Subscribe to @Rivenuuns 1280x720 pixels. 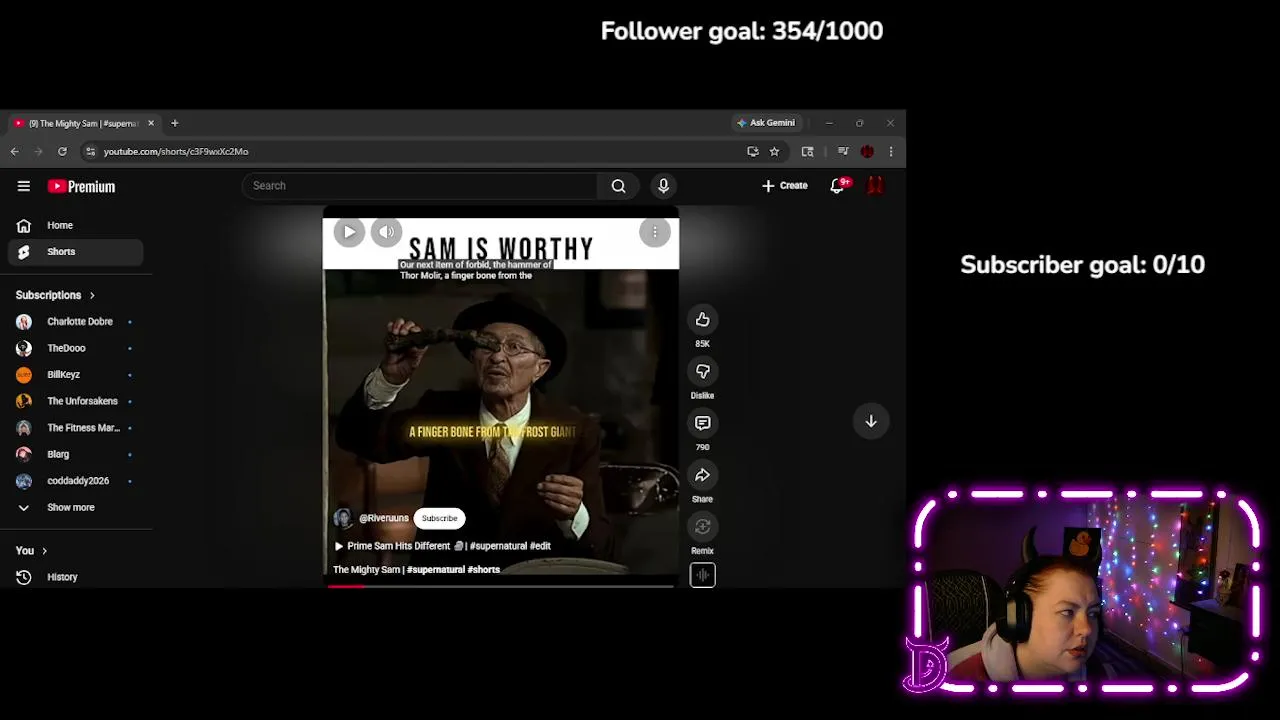(x=439, y=518)
